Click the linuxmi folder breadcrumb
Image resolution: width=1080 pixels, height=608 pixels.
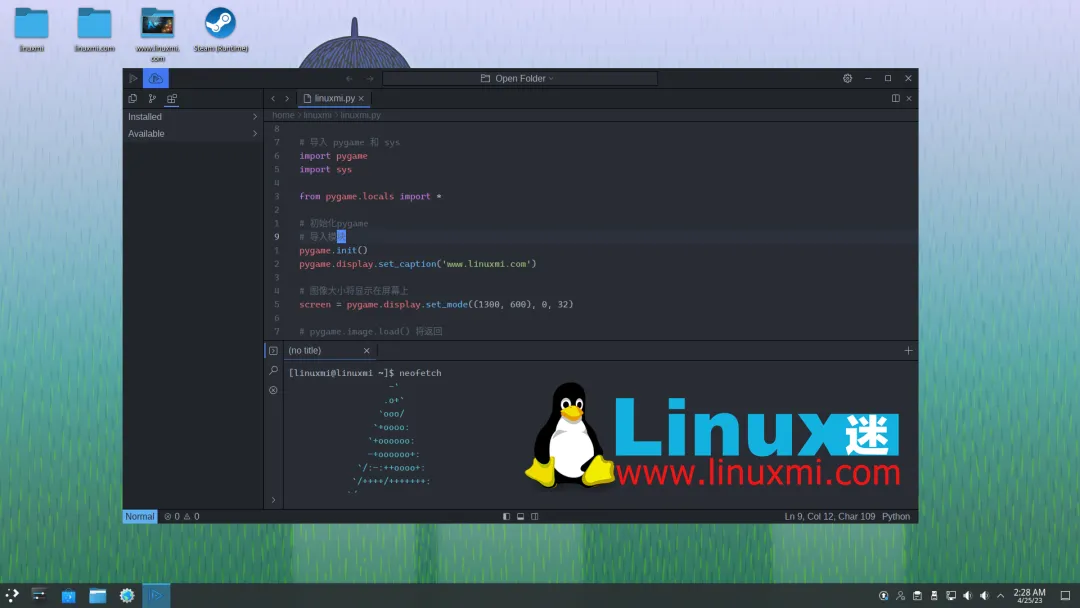(318, 115)
